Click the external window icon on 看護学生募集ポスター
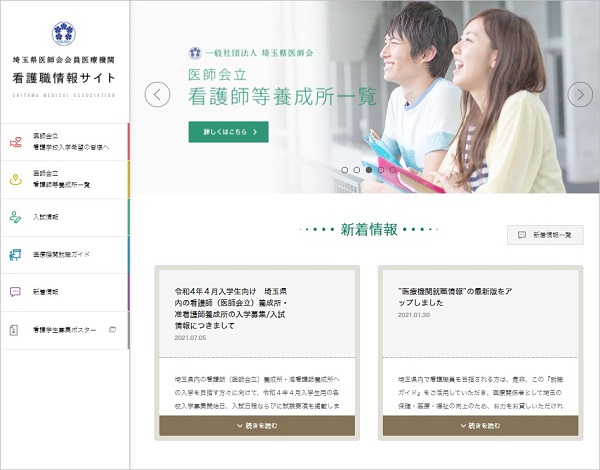600x470 pixels. point(112,329)
